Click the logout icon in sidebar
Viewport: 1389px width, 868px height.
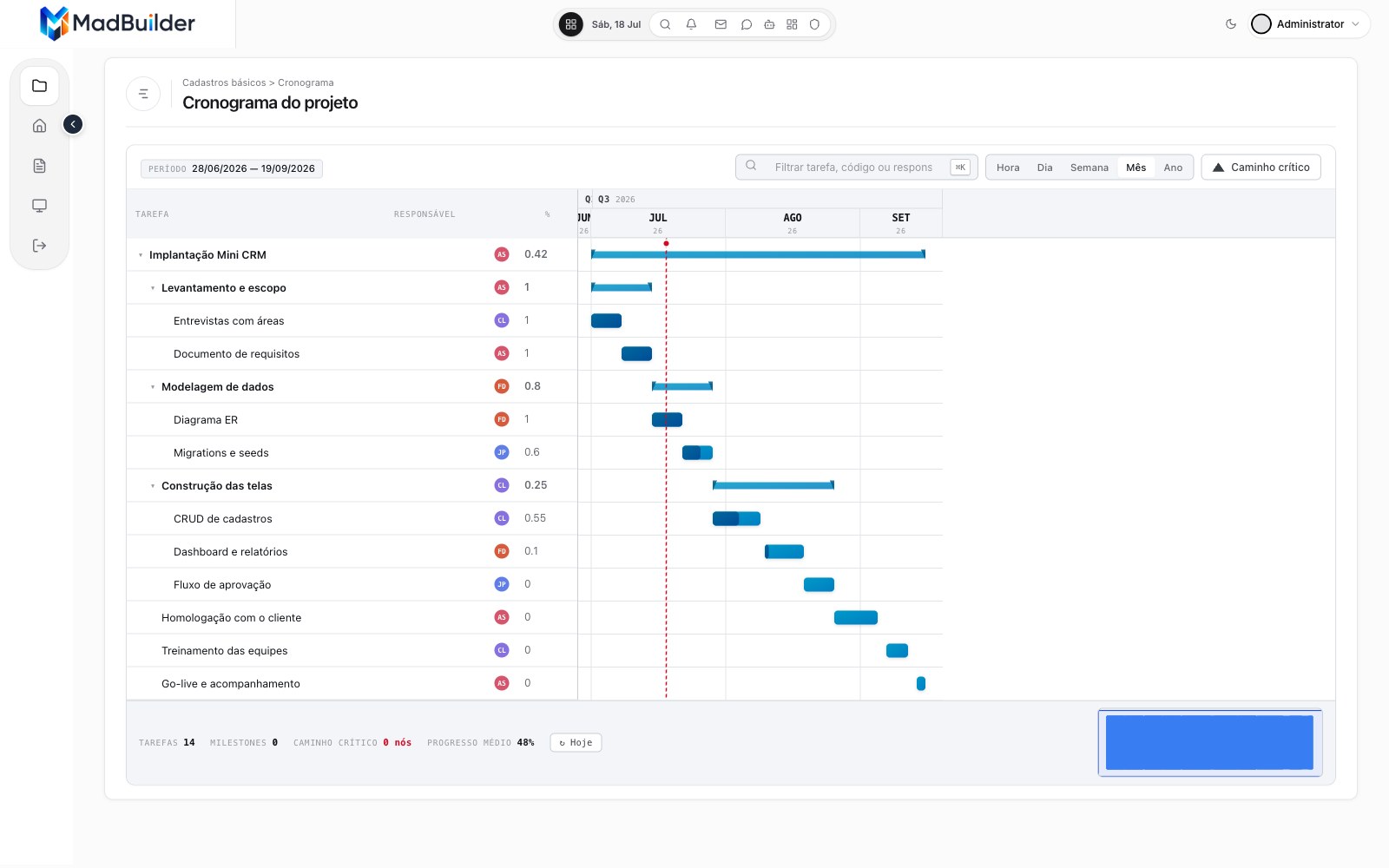[39, 246]
